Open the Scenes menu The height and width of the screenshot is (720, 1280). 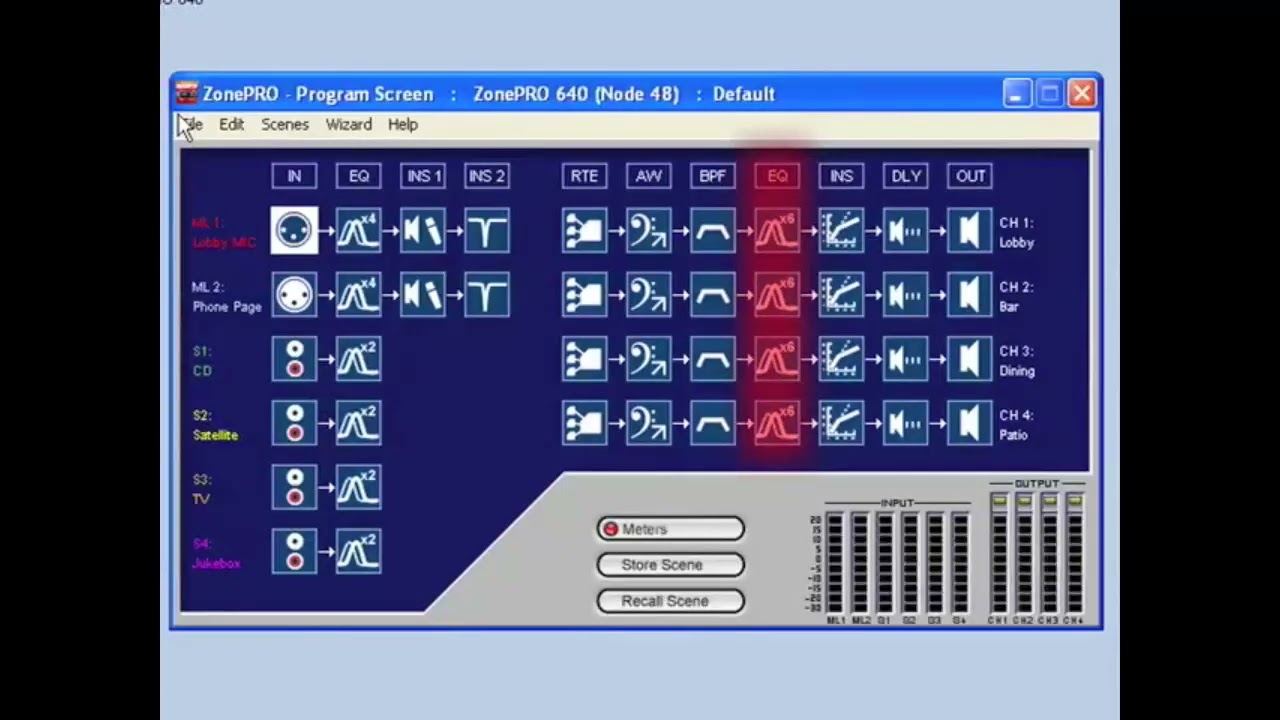click(285, 125)
